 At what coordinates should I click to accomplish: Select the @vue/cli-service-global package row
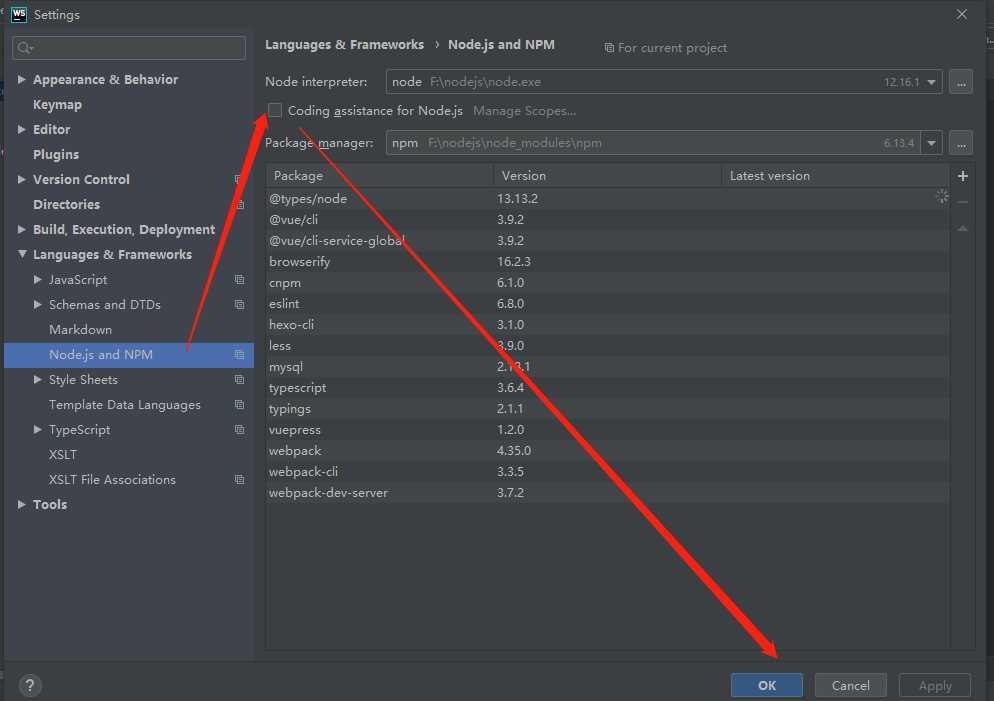click(x=607, y=241)
